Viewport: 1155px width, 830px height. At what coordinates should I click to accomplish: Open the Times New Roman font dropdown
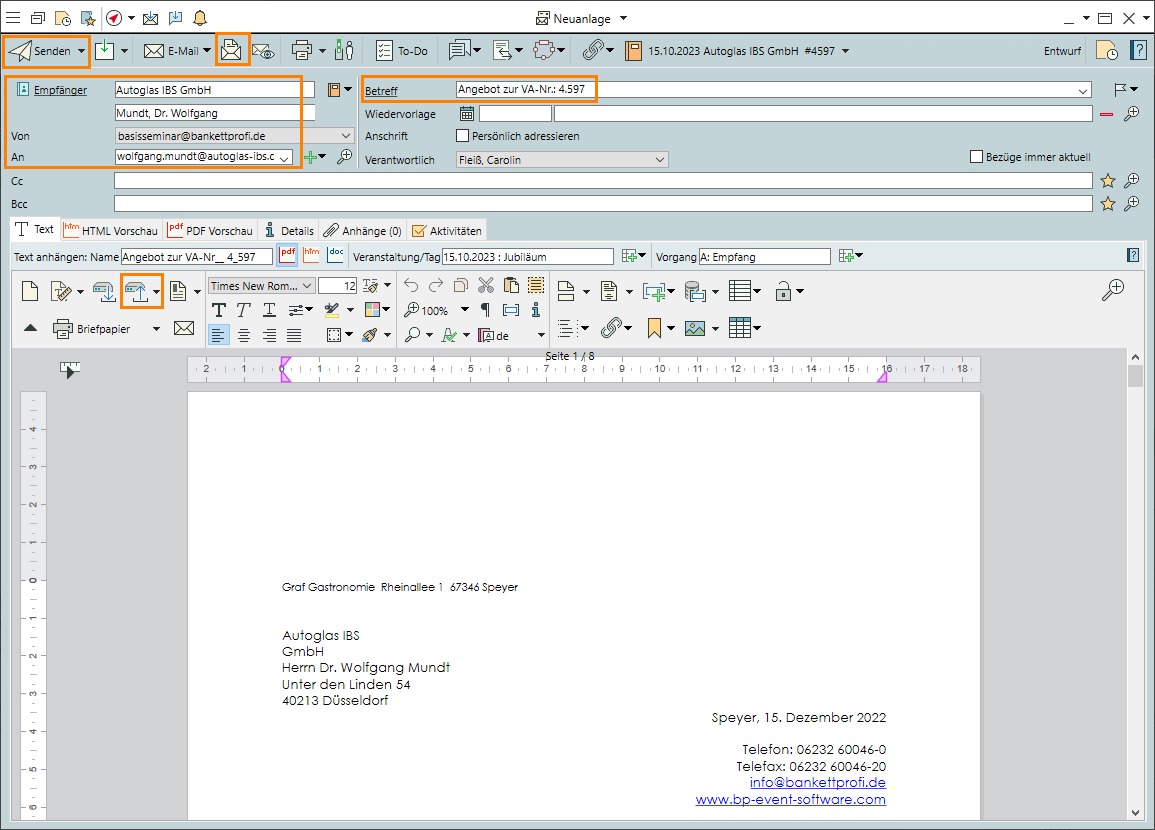307,286
